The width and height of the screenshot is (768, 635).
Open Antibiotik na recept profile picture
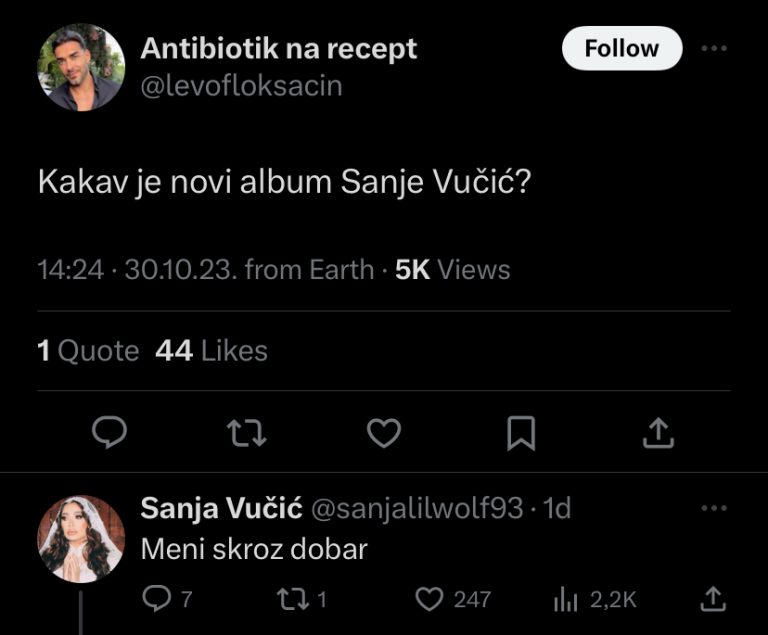pyautogui.click(x=81, y=67)
